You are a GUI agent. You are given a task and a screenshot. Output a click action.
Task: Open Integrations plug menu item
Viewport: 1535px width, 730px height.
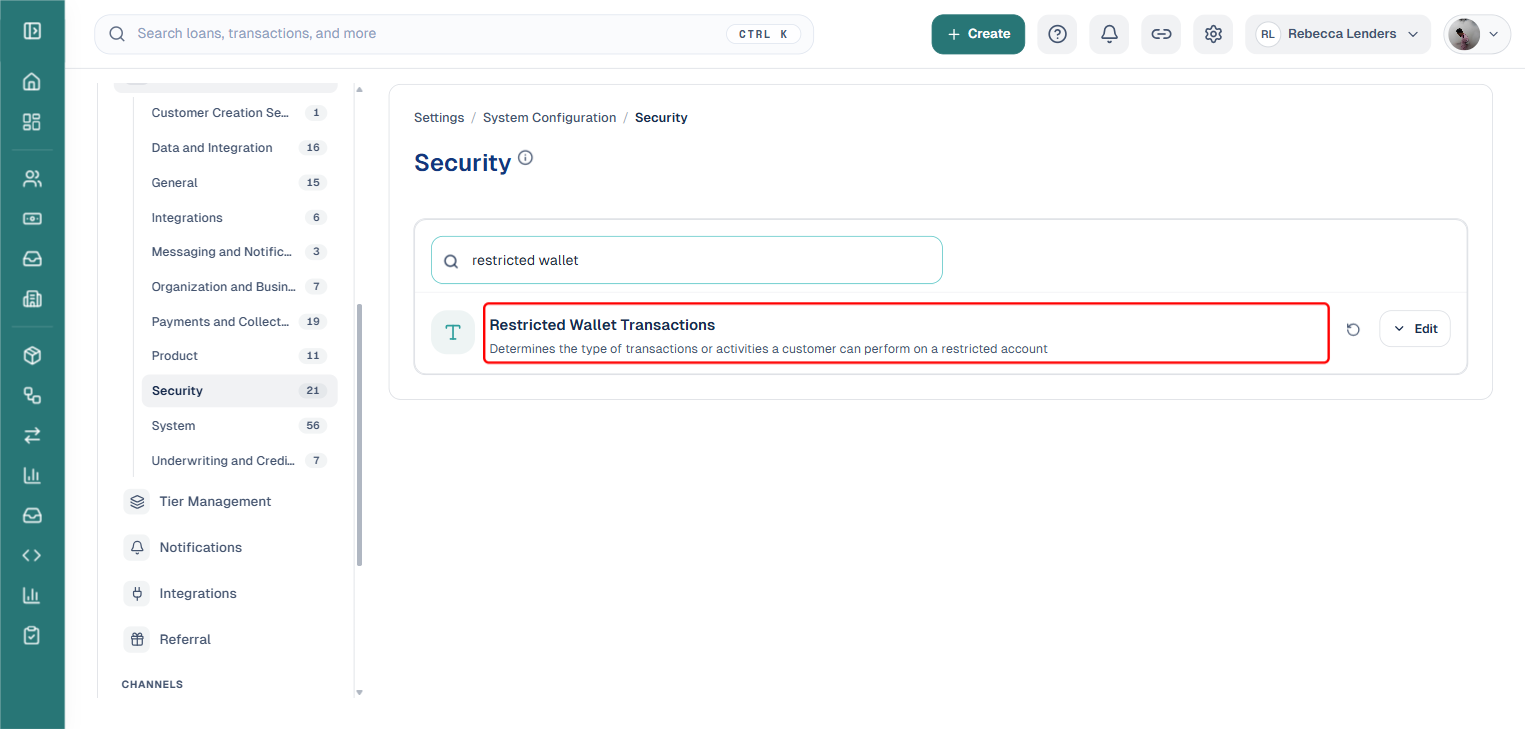coord(226,594)
